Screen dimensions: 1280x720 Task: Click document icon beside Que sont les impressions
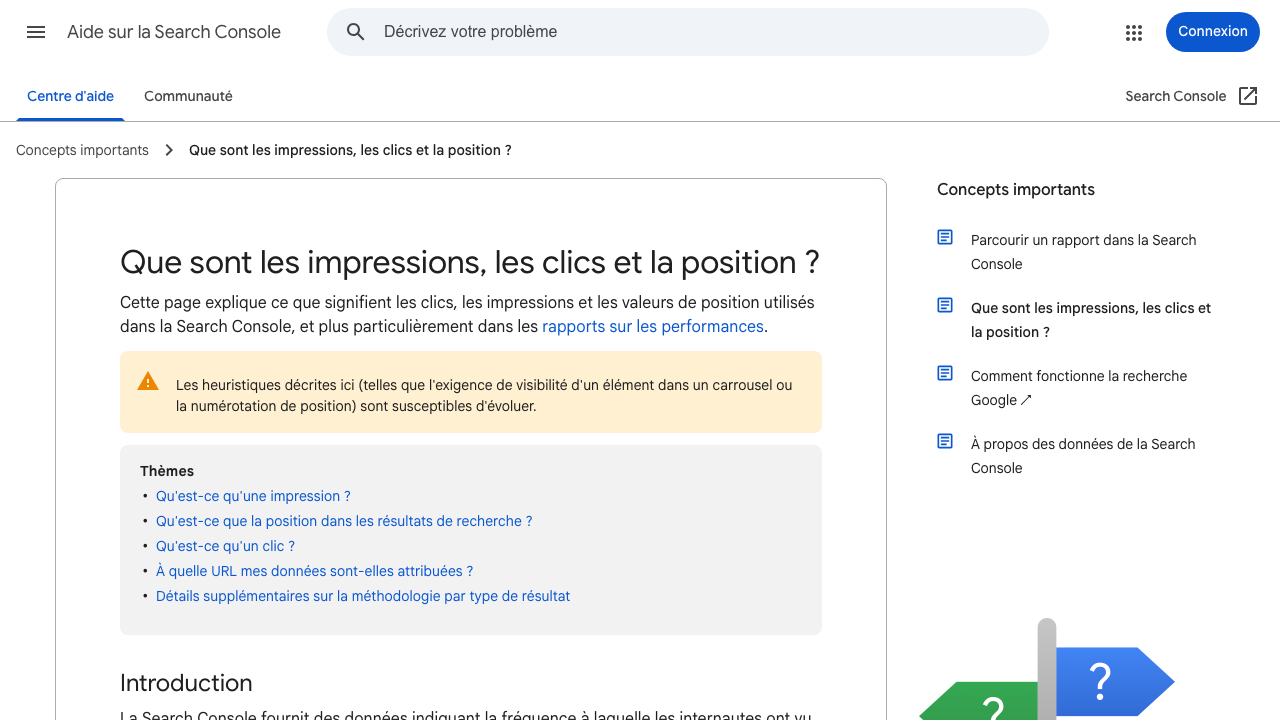[x=945, y=305]
